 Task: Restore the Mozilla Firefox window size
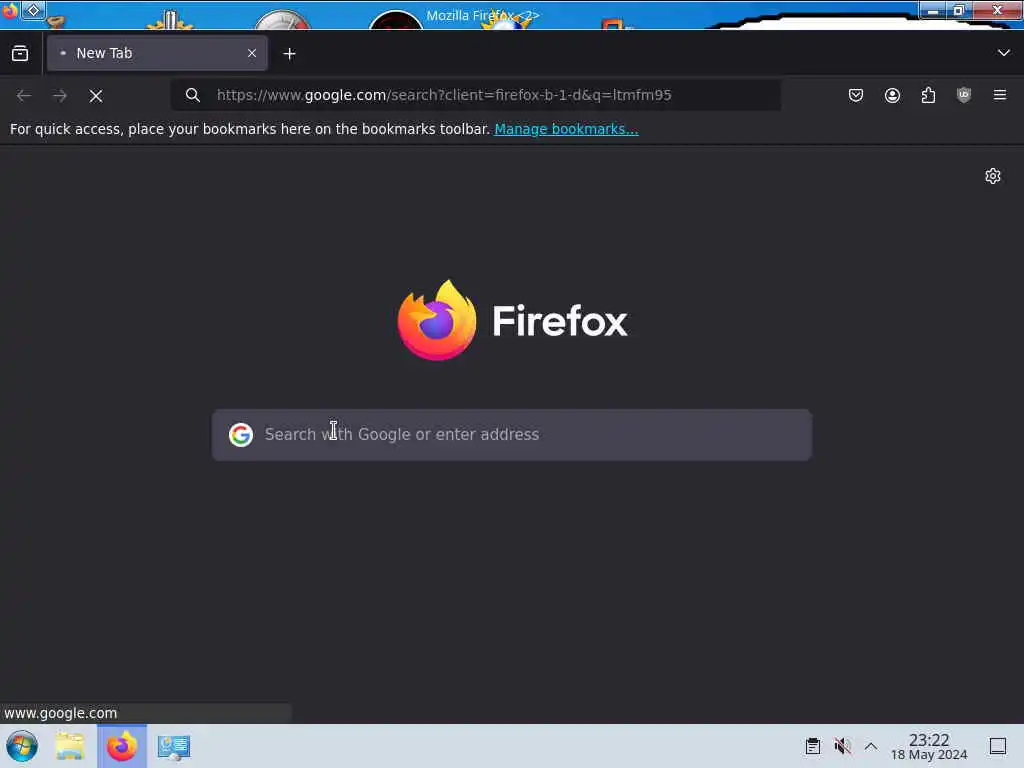(959, 10)
